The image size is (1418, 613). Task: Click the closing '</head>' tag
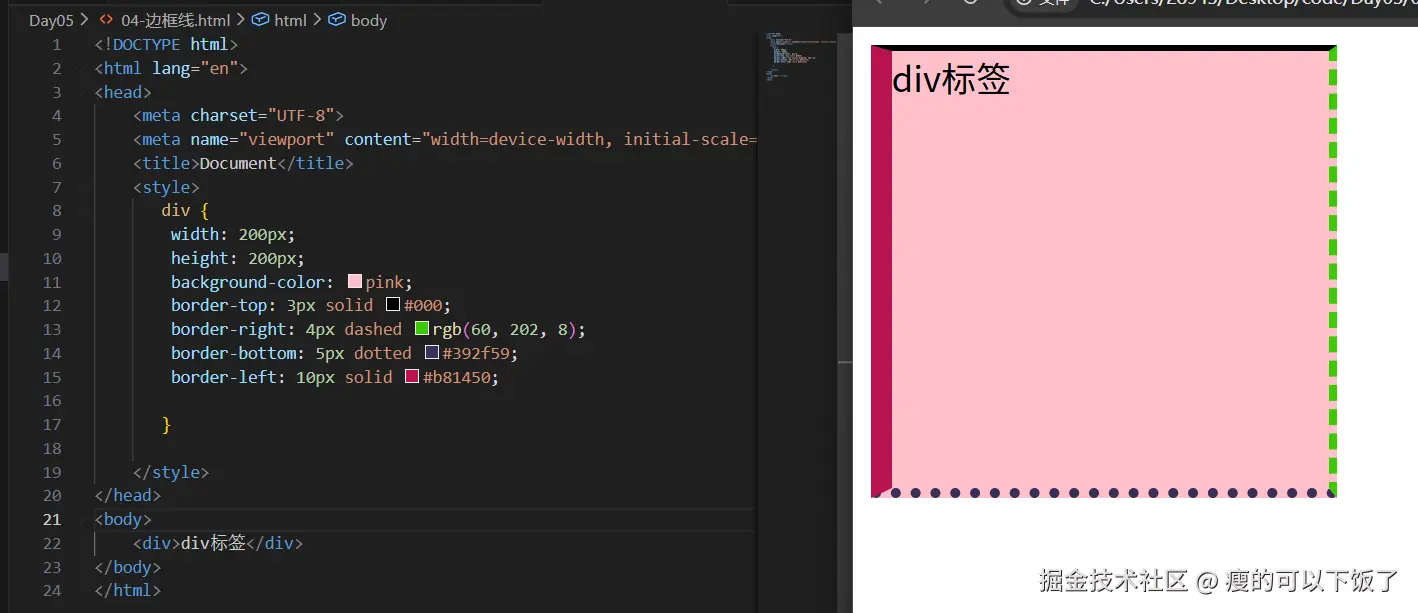(128, 496)
